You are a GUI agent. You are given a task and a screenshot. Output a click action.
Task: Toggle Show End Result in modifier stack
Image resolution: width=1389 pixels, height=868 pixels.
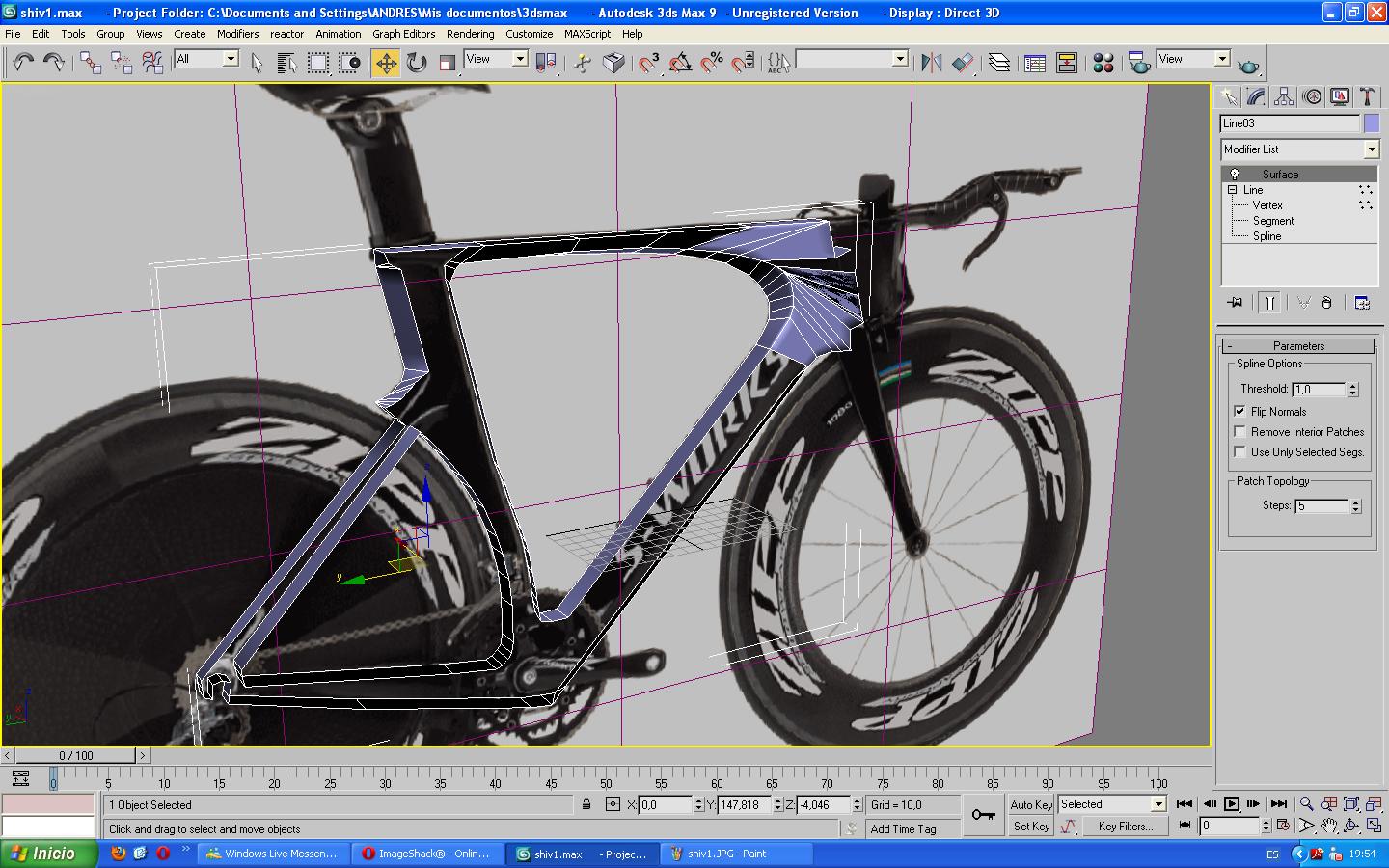[1269, 303]
